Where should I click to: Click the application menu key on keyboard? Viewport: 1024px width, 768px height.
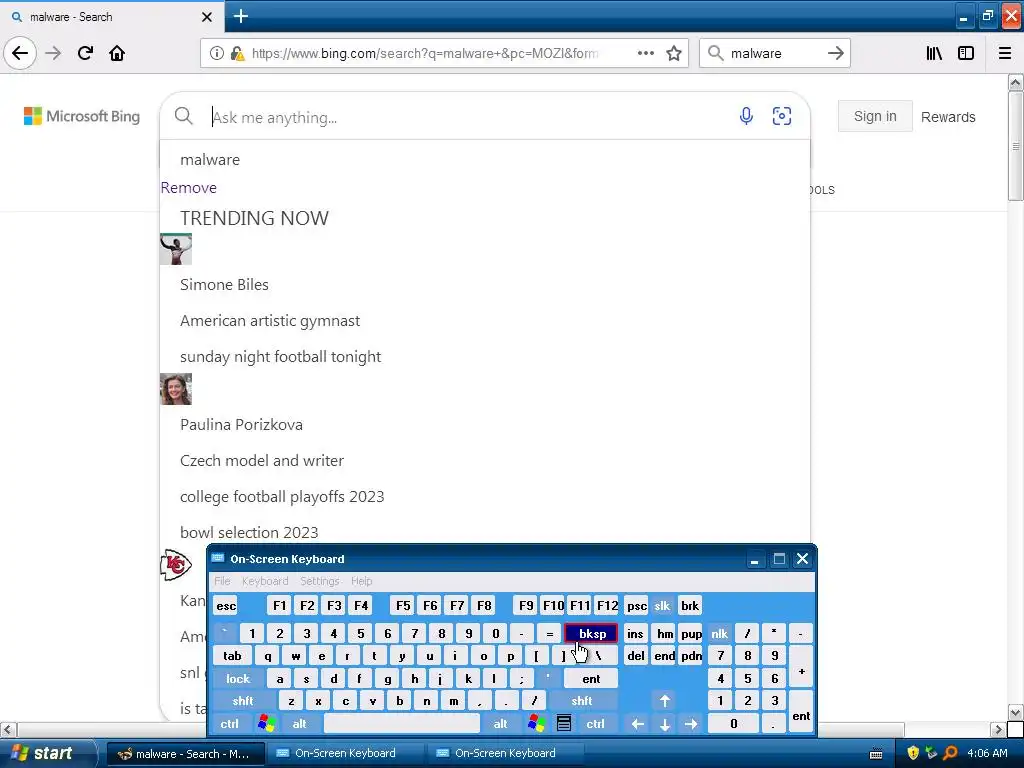[564, 724]
